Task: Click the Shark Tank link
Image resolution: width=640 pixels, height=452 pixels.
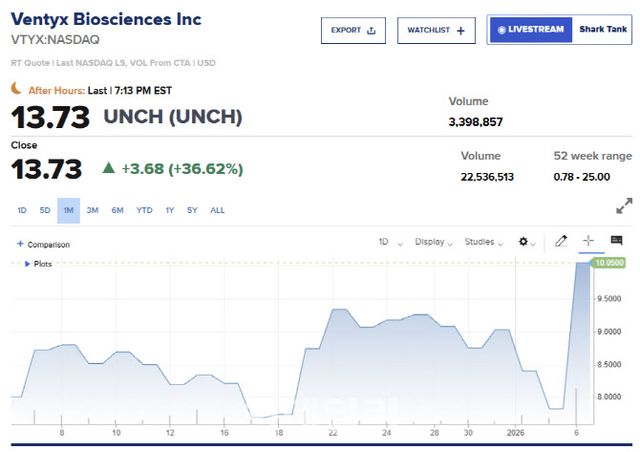Action: tap(603, 30)
